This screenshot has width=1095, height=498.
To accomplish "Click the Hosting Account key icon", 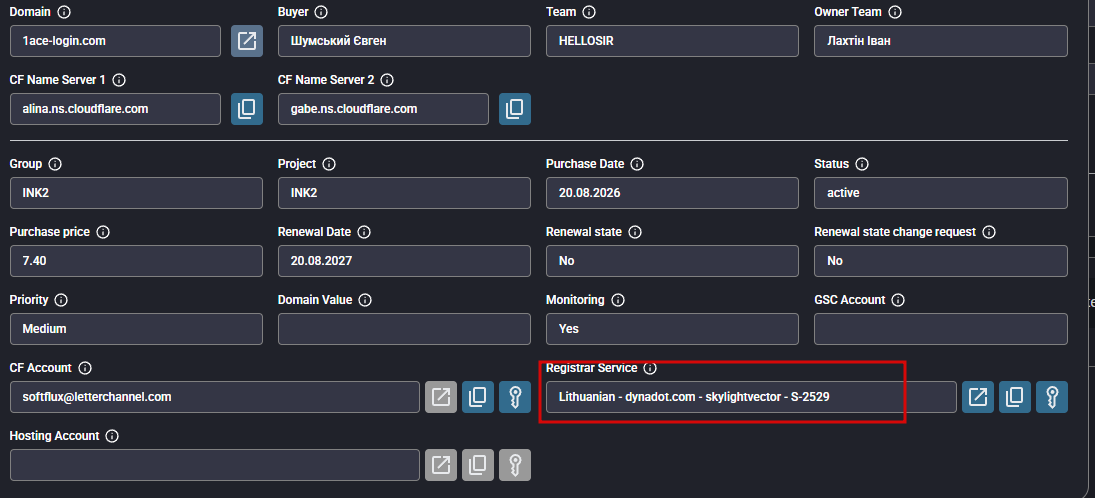I will (515, 464).
